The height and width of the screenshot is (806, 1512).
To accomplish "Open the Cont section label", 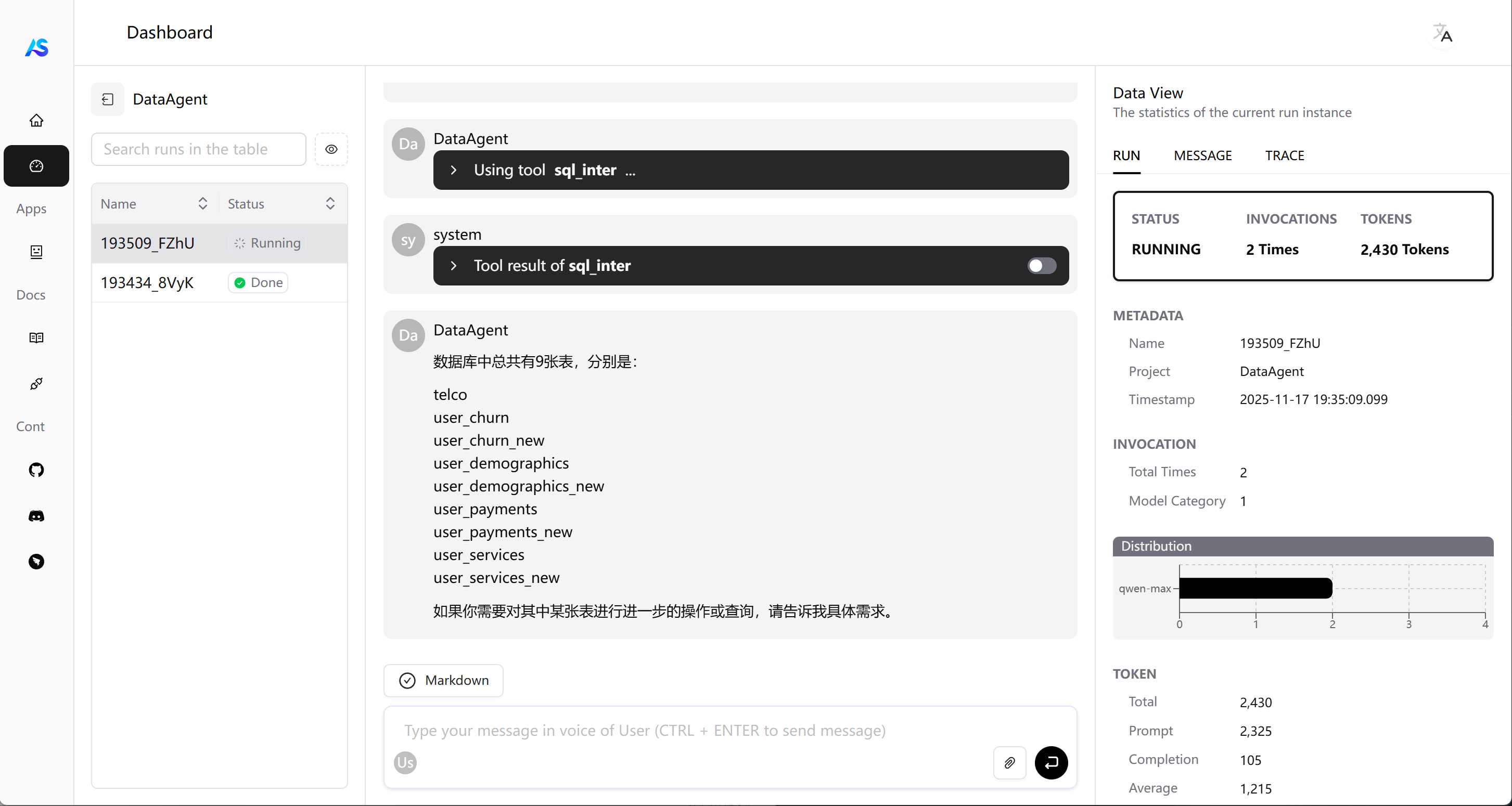I will click(x=30, y=426).
